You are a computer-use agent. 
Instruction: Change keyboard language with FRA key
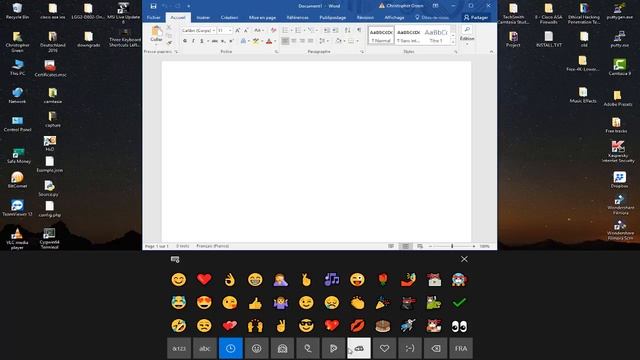point(461,348)
